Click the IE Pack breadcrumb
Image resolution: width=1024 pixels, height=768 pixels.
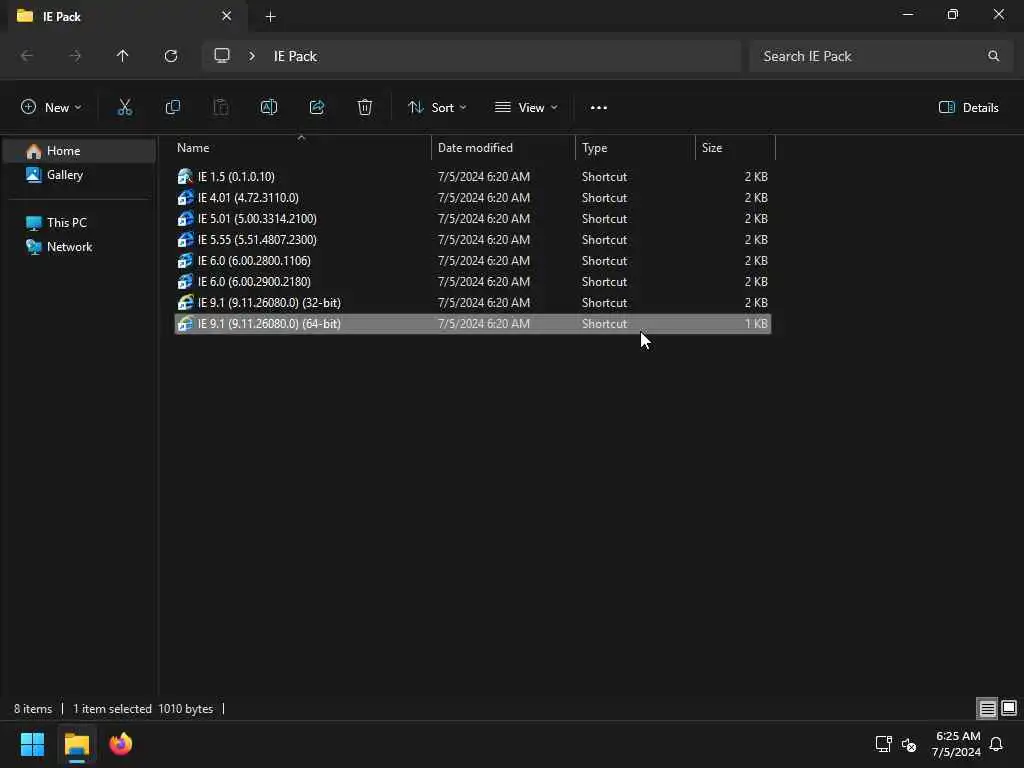(295, 56)
